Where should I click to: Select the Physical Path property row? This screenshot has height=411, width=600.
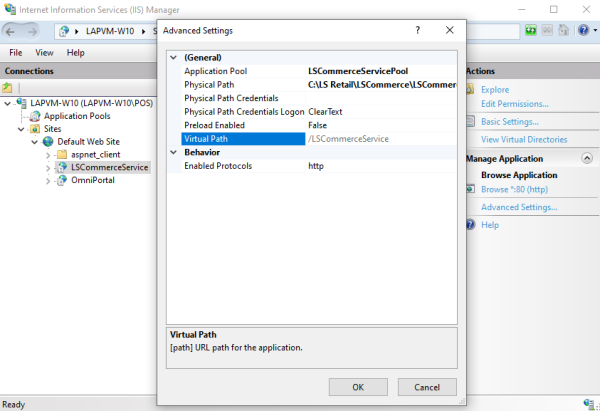(319, 85)
